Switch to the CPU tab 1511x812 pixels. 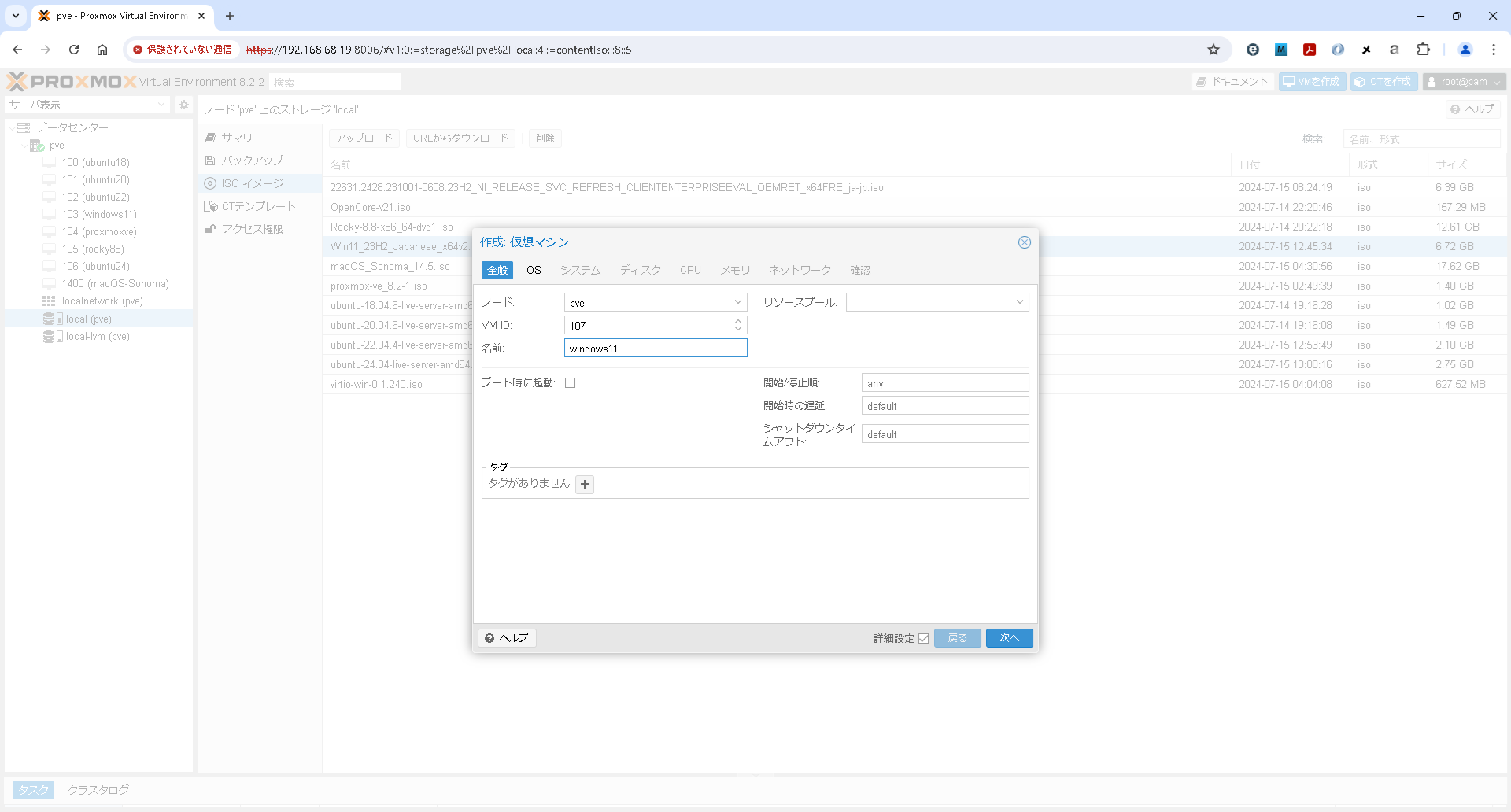(x=690, y=271)
